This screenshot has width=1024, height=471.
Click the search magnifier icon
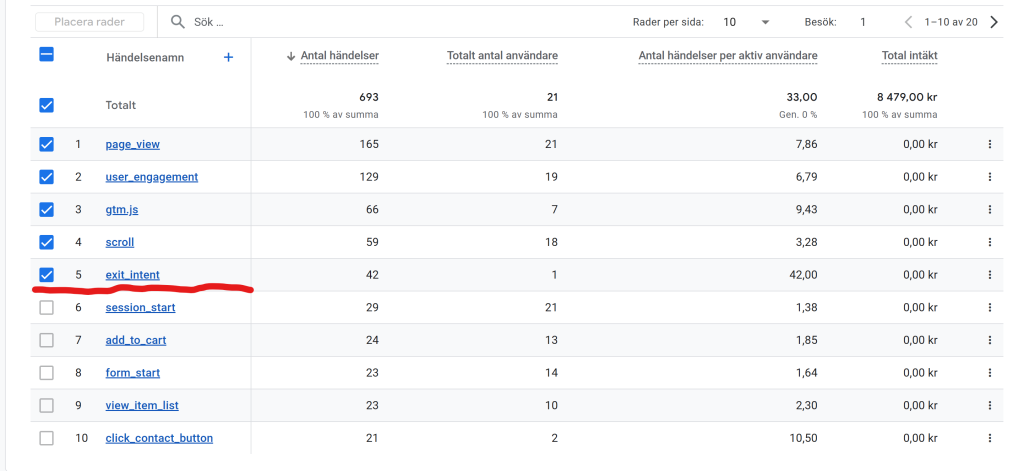pos(178,22)
